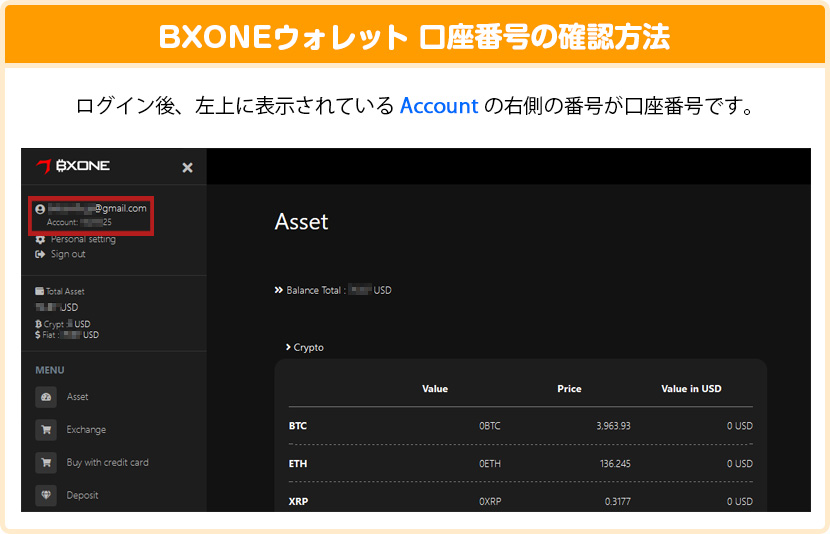This screenshot has width=830, height=534.
Task: Click the 0ETH value cell
Action: (490, 464)
